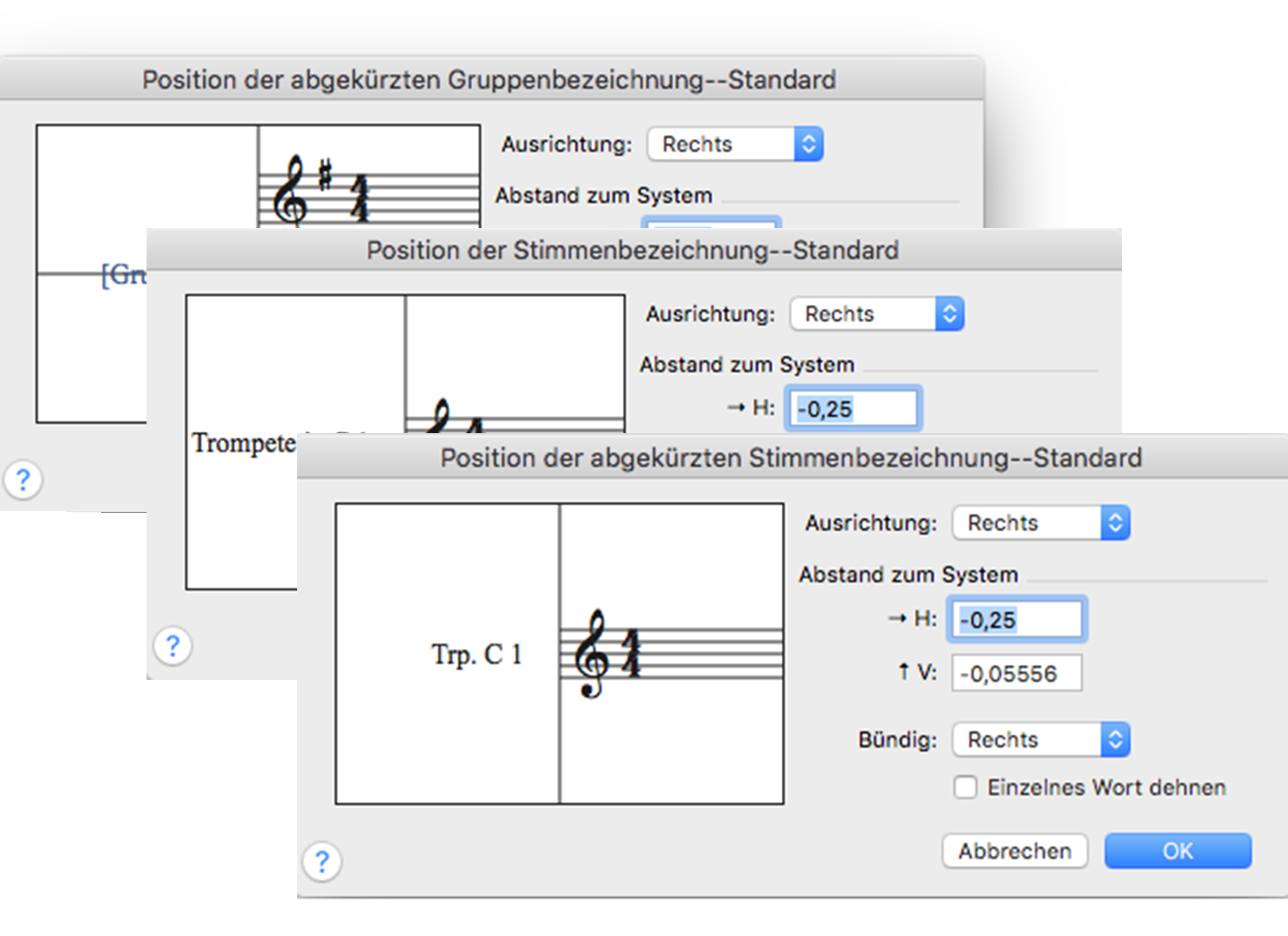Open Ausrichtung dropdown in Gruppenbezeichnung dialog

[735, 144]
